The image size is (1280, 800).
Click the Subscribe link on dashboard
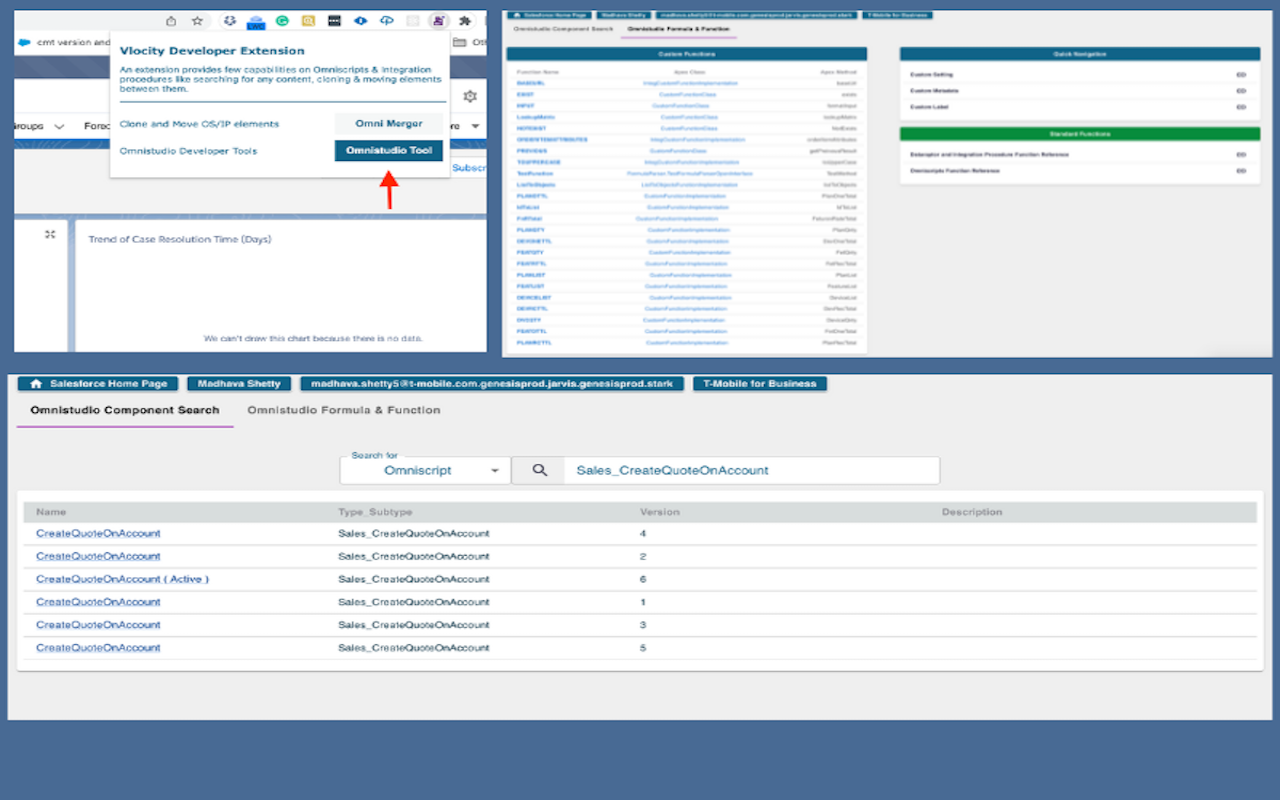tap(469, 169)
